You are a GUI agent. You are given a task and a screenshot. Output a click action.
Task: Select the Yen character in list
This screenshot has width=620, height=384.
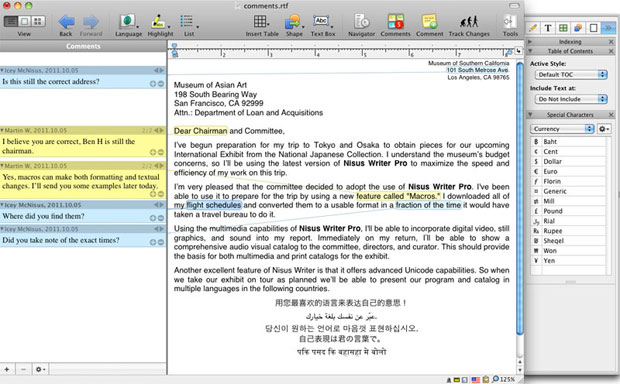568,261
